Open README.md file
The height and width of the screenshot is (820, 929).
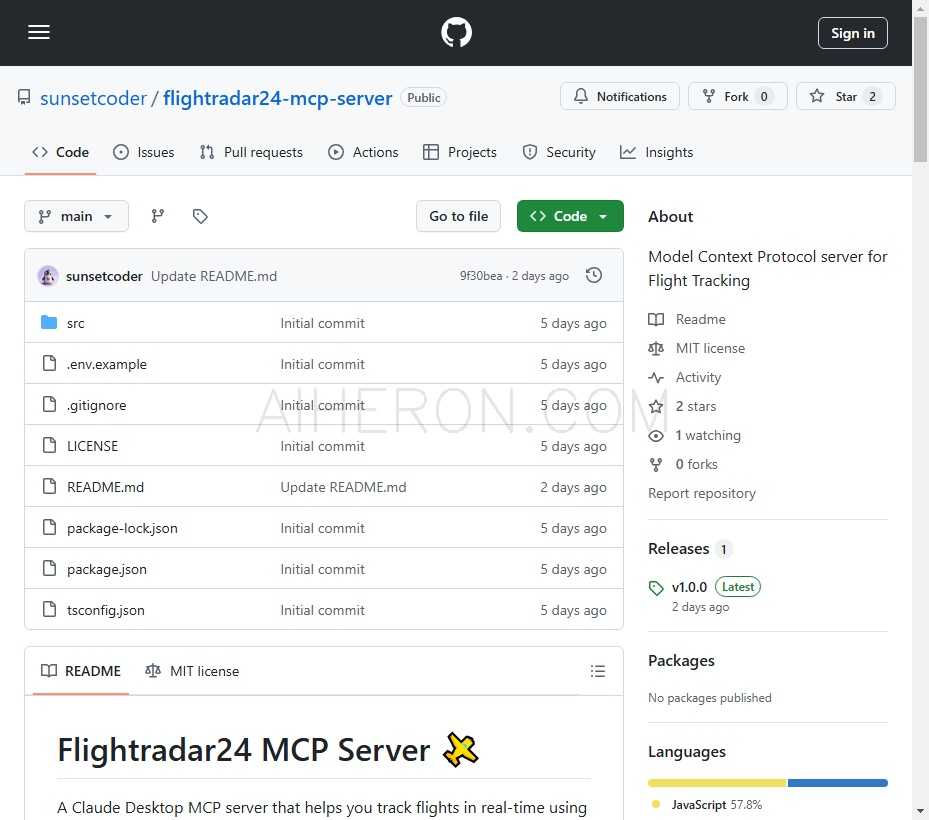[x=105, y=487]
